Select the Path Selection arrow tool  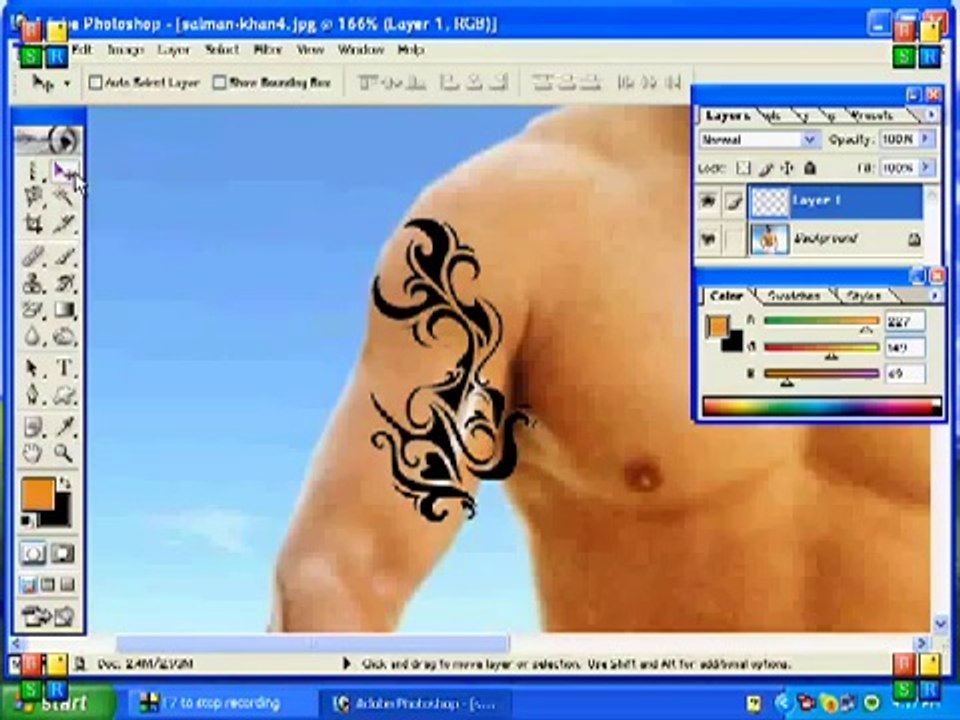[x=33, y=368]
